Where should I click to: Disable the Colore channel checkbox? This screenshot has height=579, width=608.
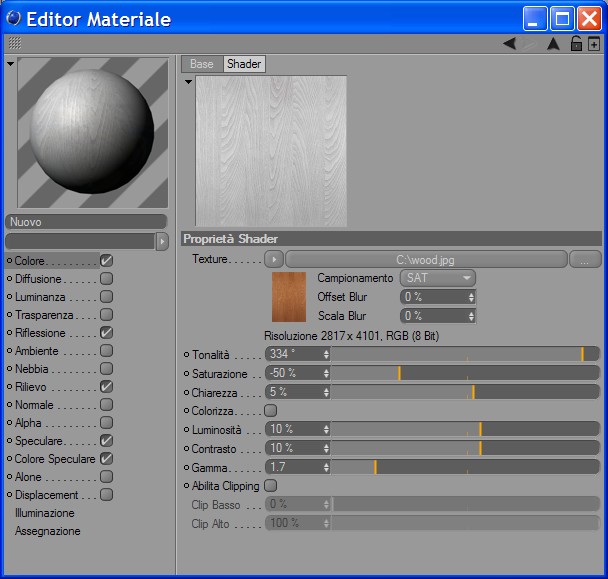click(106, 260)
